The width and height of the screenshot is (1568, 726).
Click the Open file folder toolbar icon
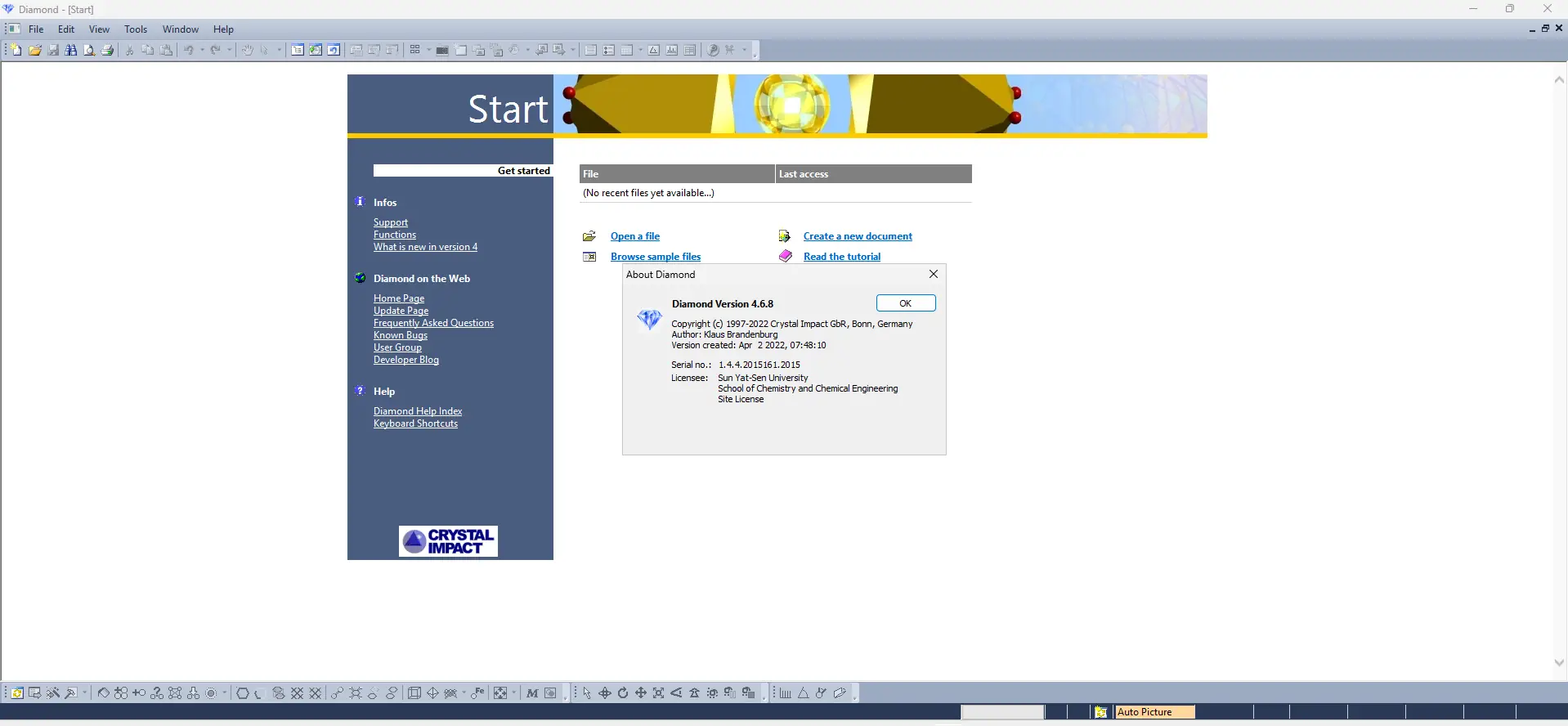coord(35,50)
